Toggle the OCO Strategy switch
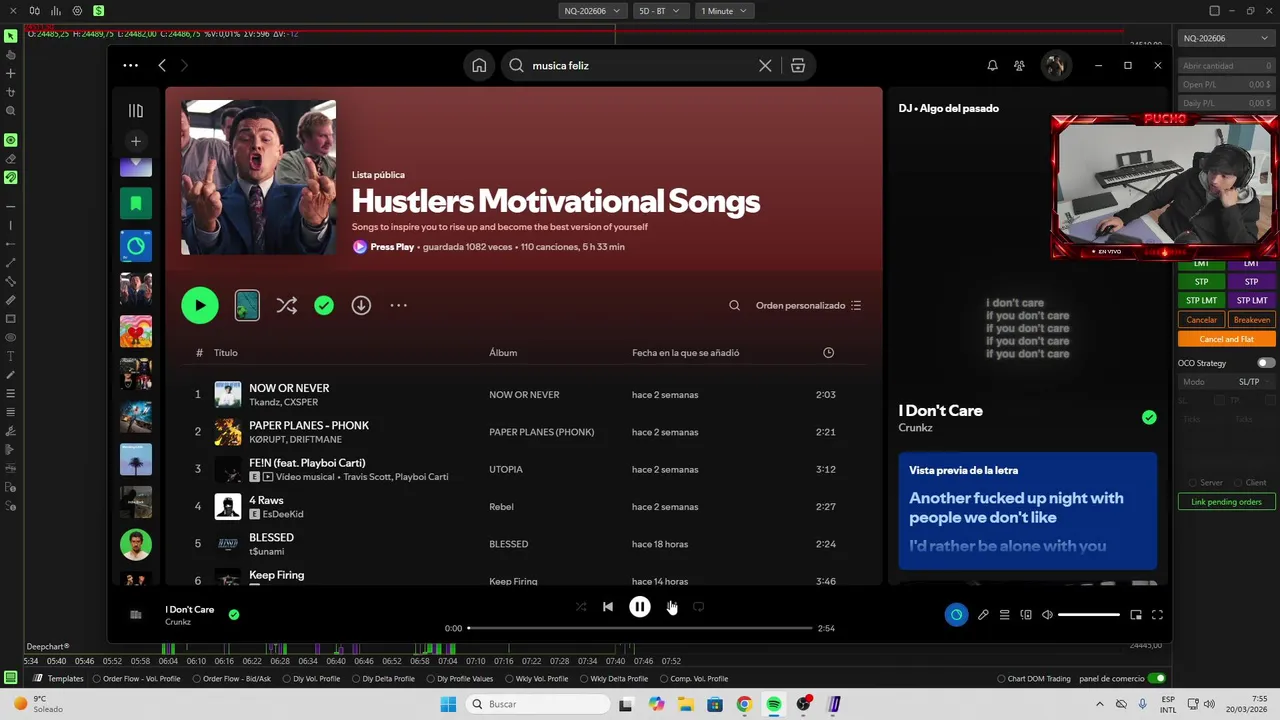Viewport: 1280px width, 720px height. (x=1266, y=363)
